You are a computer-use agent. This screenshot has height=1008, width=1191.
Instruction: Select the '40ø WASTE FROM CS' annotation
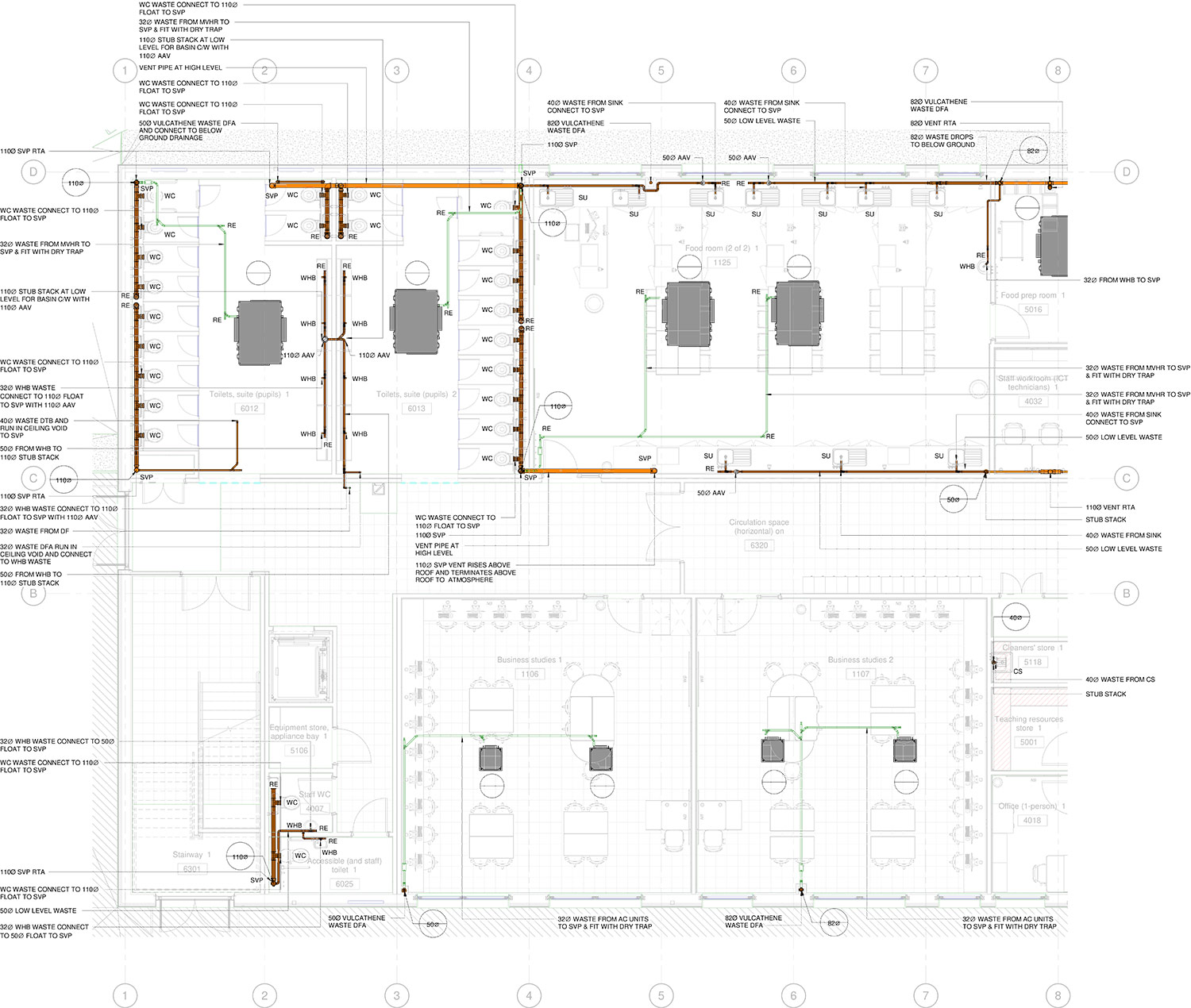coord(1120,679)
